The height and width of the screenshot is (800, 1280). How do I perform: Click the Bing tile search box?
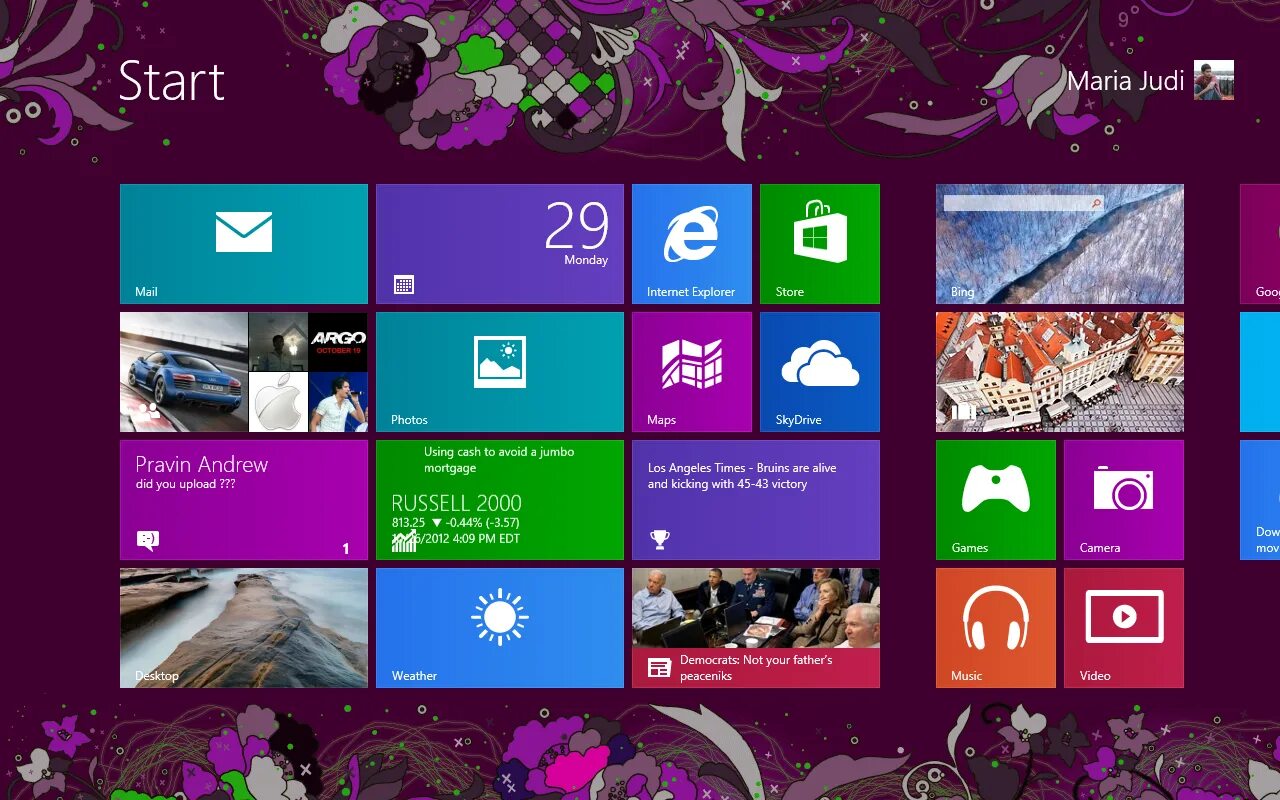(1023, 203)
